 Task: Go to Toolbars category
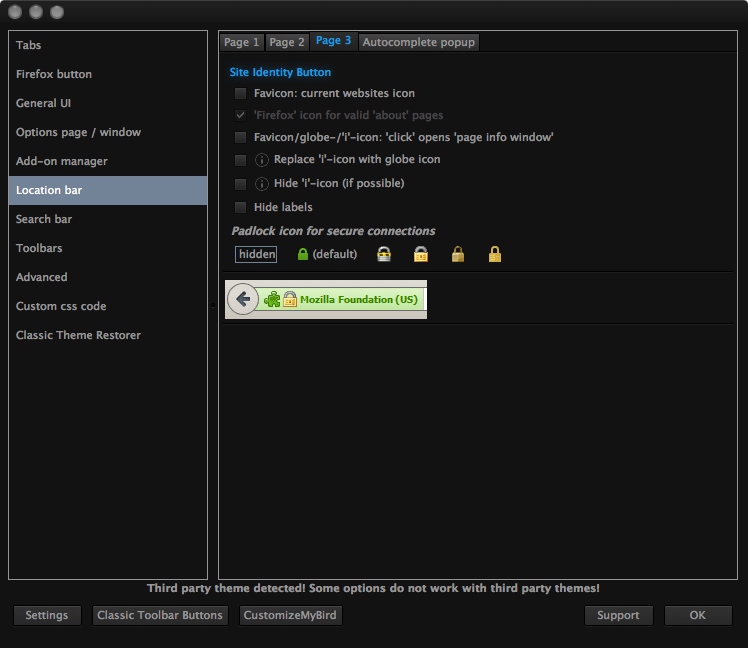[108, 249]
